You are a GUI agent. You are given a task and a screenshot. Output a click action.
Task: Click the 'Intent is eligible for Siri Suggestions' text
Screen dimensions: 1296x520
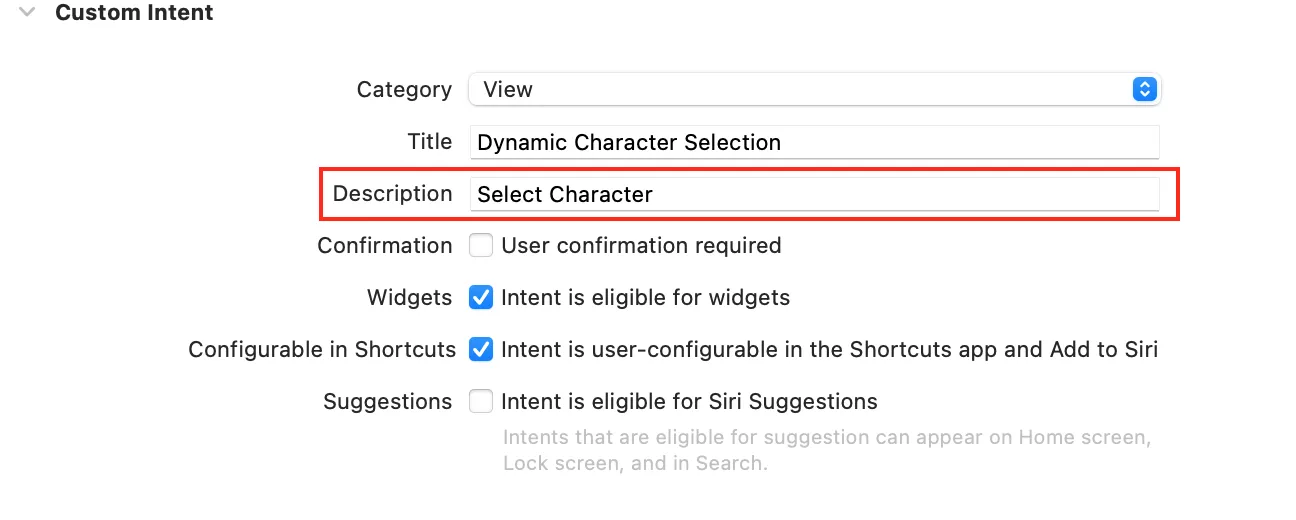tap(689, 401)
